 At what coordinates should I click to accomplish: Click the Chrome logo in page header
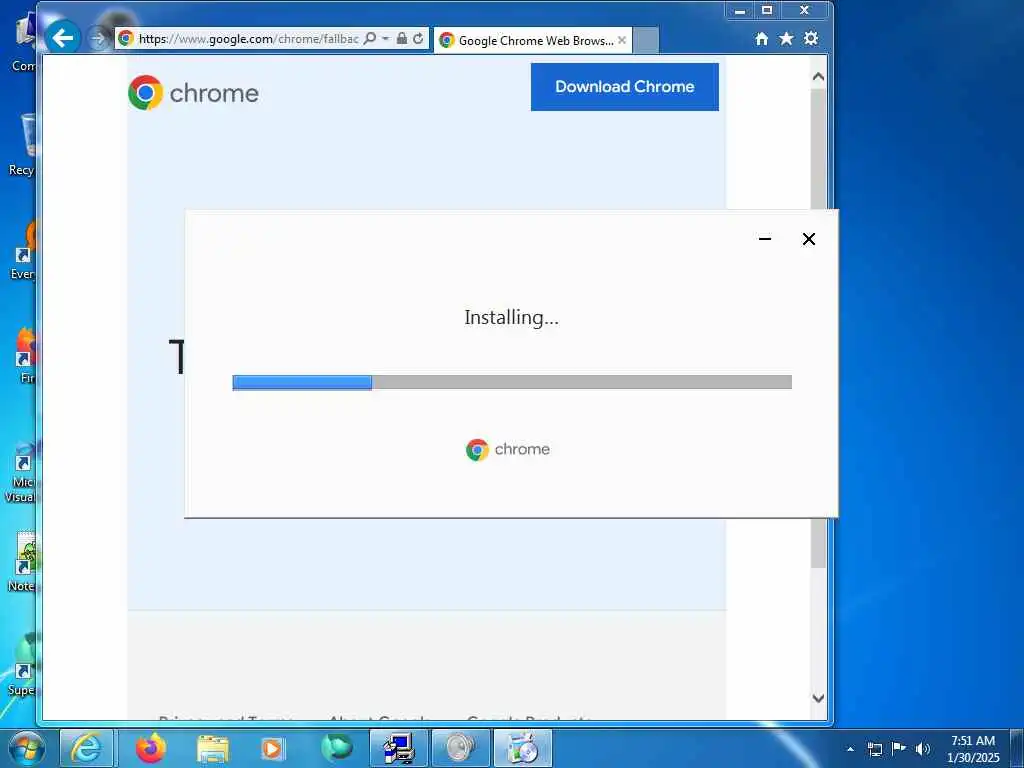point(193,93)
